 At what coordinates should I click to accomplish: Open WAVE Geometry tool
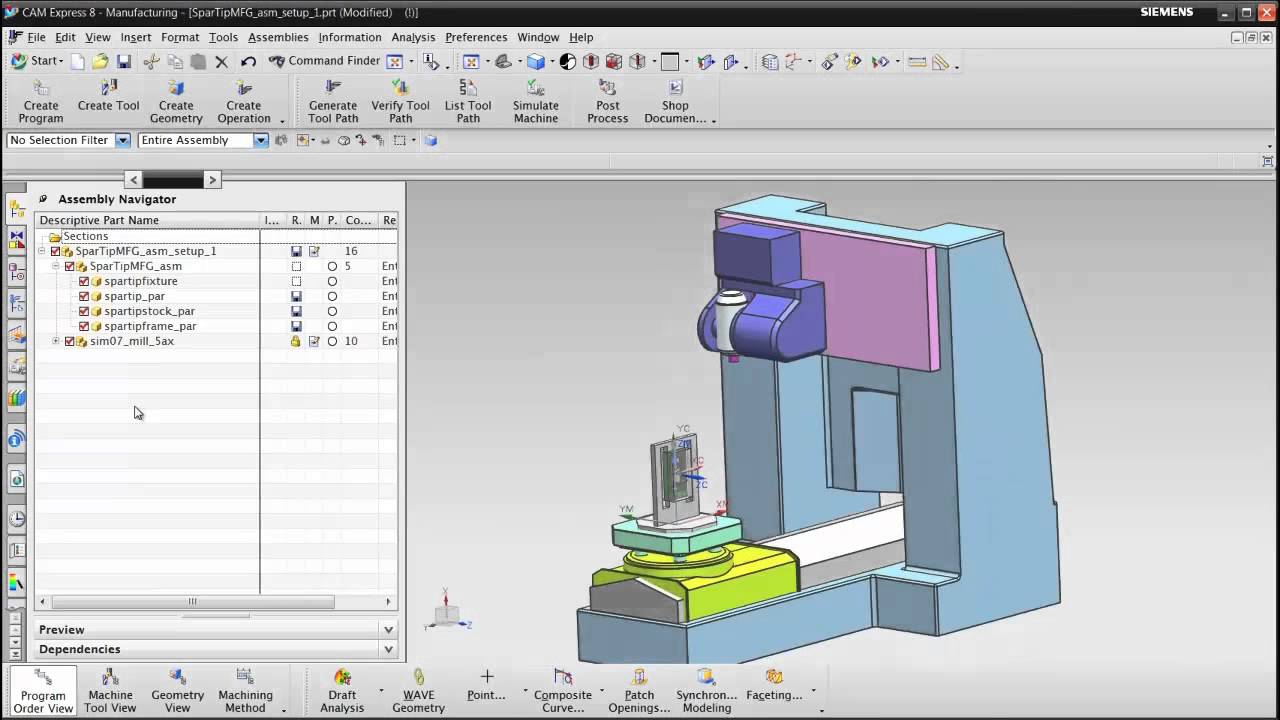pyautogui.click(x=418, y=690)
